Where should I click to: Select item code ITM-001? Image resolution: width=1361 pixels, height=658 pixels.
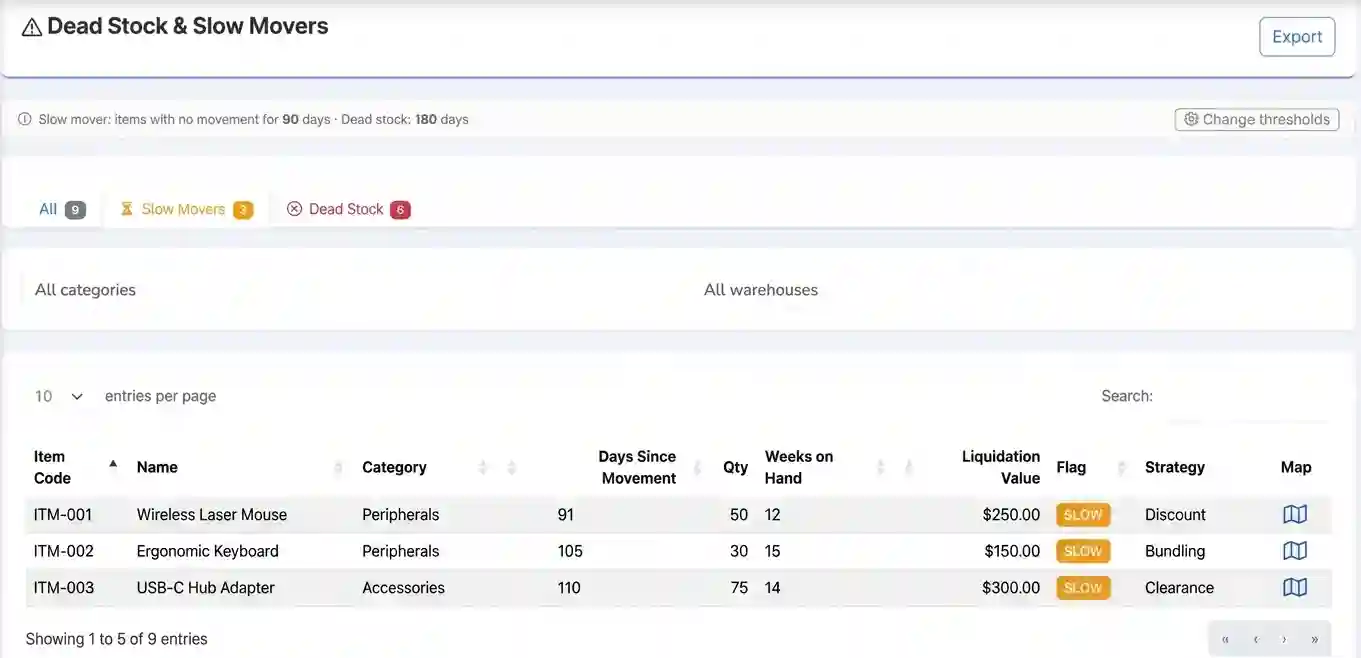coord(63,515)
